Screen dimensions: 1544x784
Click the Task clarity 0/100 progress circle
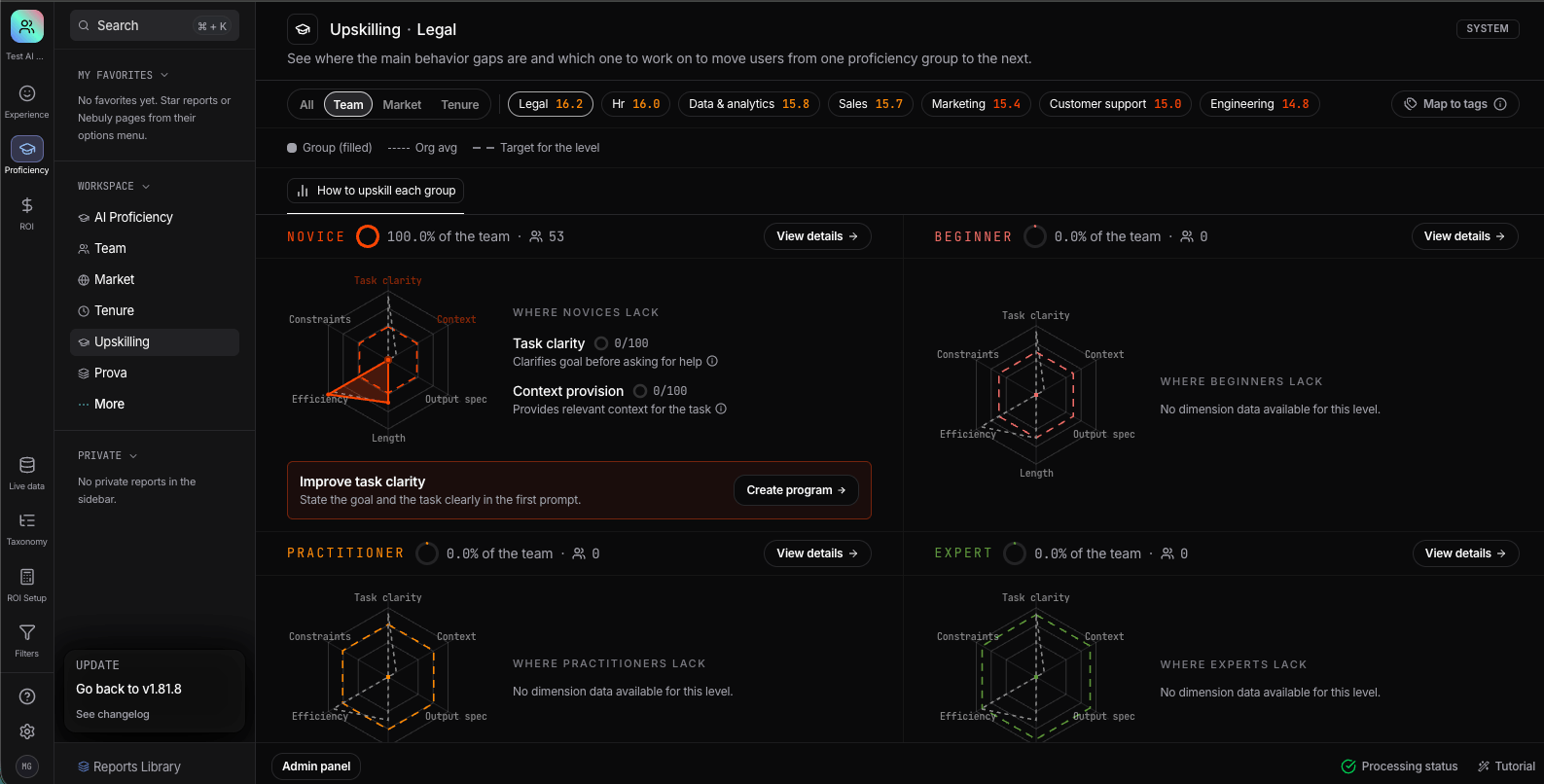click(601, 343)
